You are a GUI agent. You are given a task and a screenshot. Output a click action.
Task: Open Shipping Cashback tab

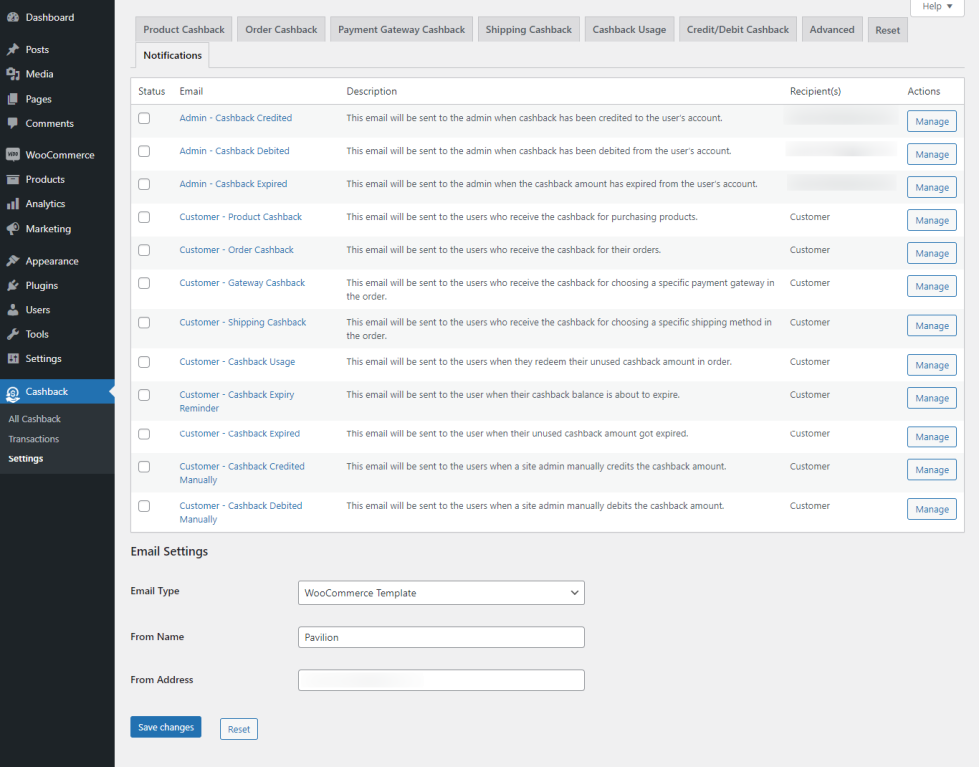(x=528, y=29)
